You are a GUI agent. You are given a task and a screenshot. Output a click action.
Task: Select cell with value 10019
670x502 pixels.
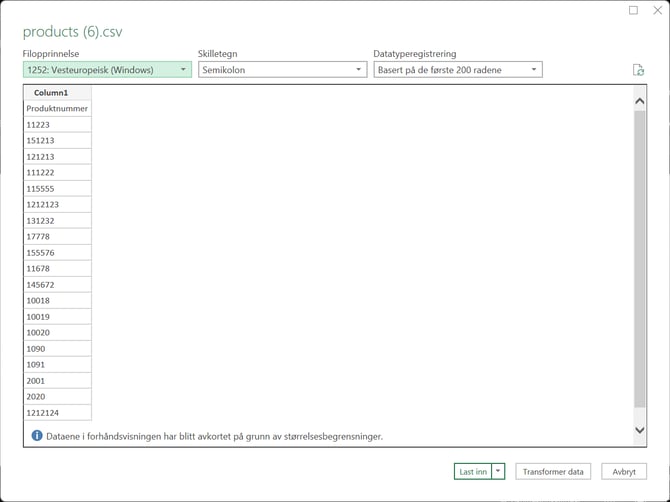pyautogui.click(x=57, y=317)
